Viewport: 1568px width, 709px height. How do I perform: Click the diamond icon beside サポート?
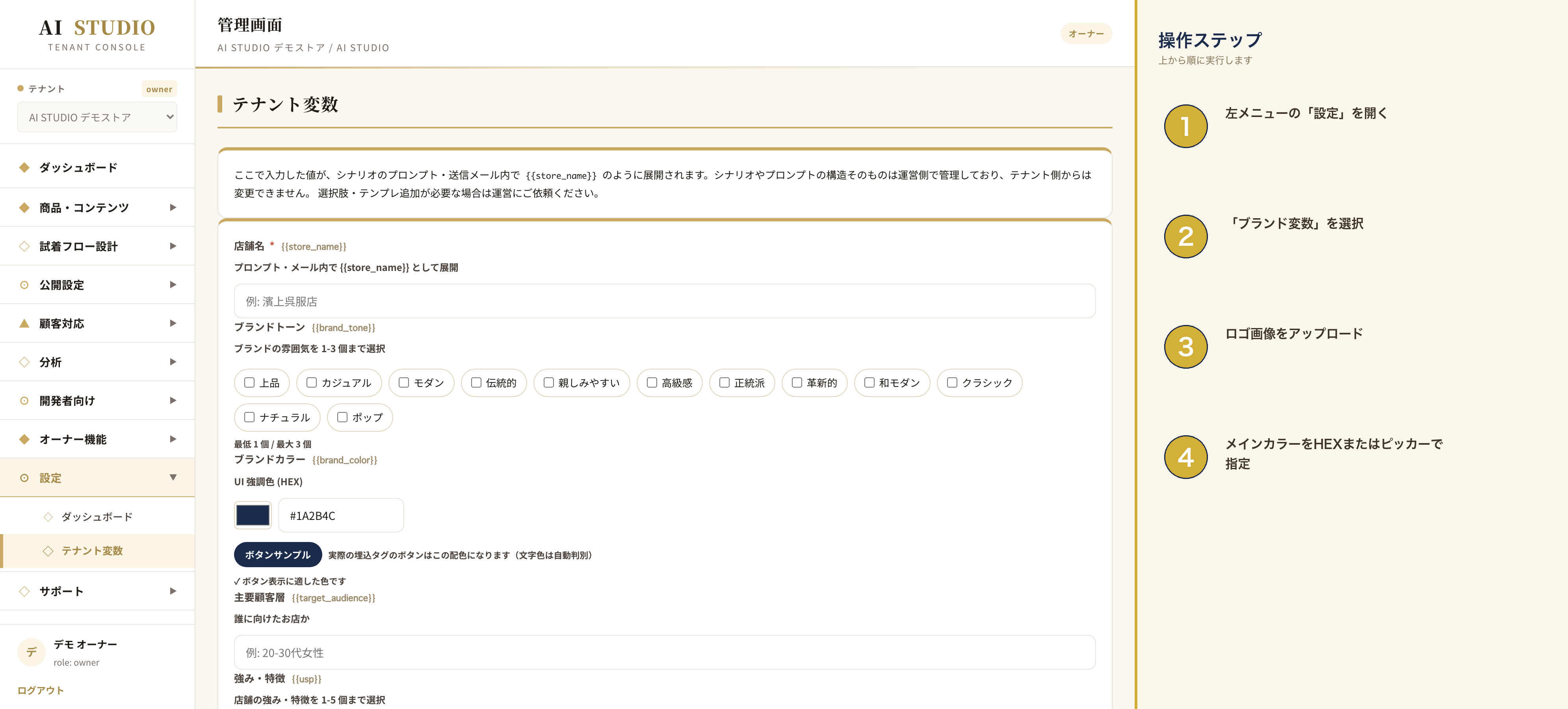point(24,591)
